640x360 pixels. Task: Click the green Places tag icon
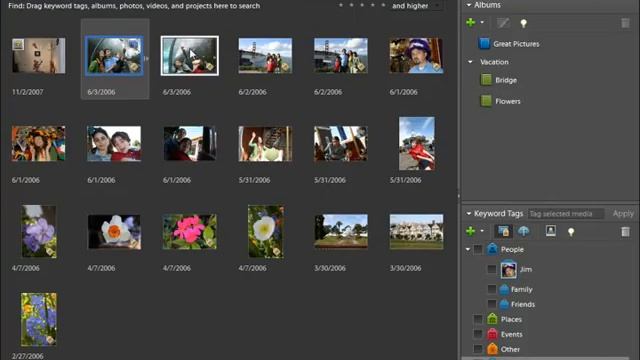tap(492, 318)
